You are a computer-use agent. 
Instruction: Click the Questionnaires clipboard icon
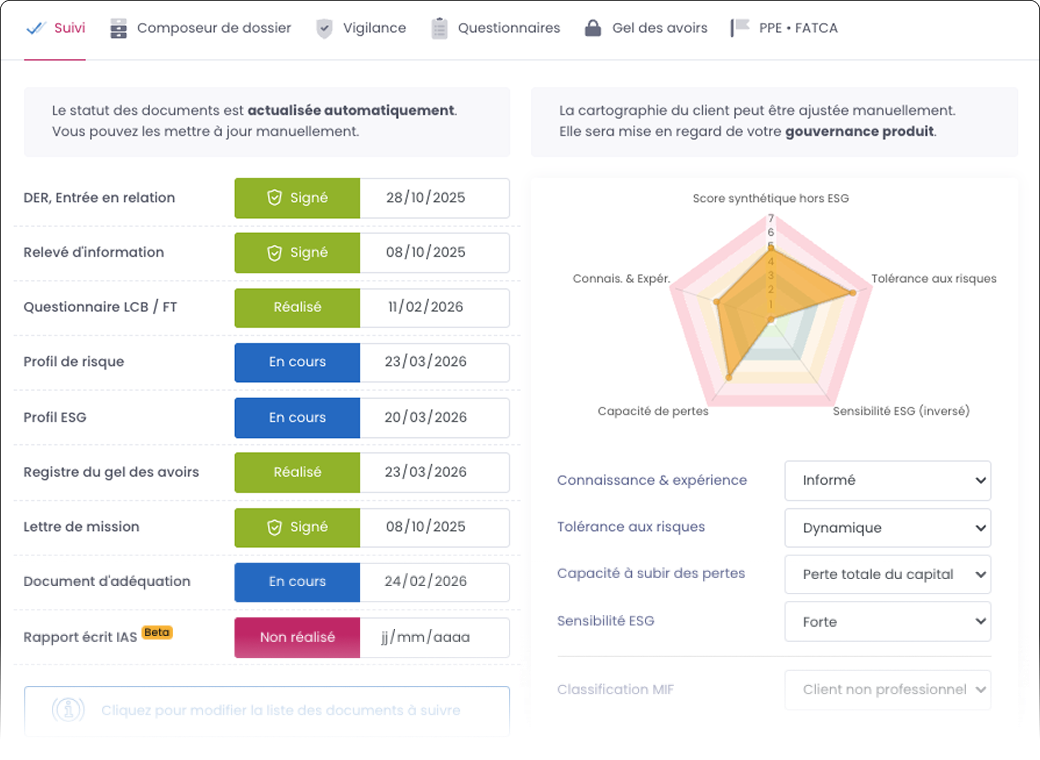tap(439, 28)
